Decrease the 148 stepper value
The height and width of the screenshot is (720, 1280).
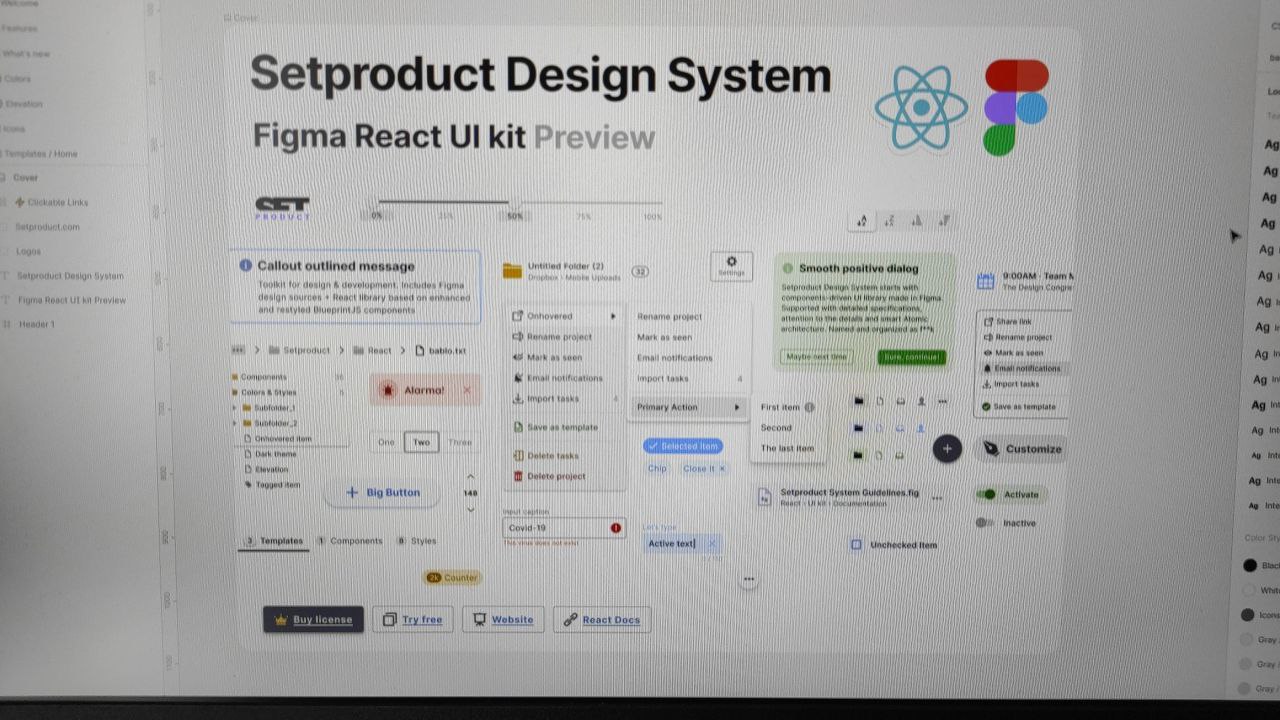[x=471, y=509]
